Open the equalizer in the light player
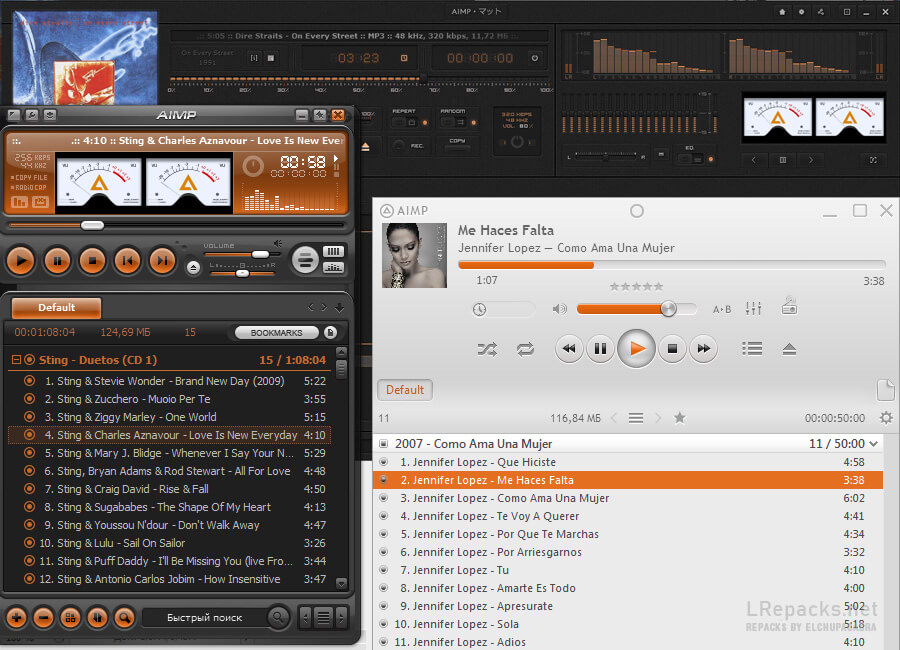The height and width of the screenshot is (650, 900). (x=754, y=309)
